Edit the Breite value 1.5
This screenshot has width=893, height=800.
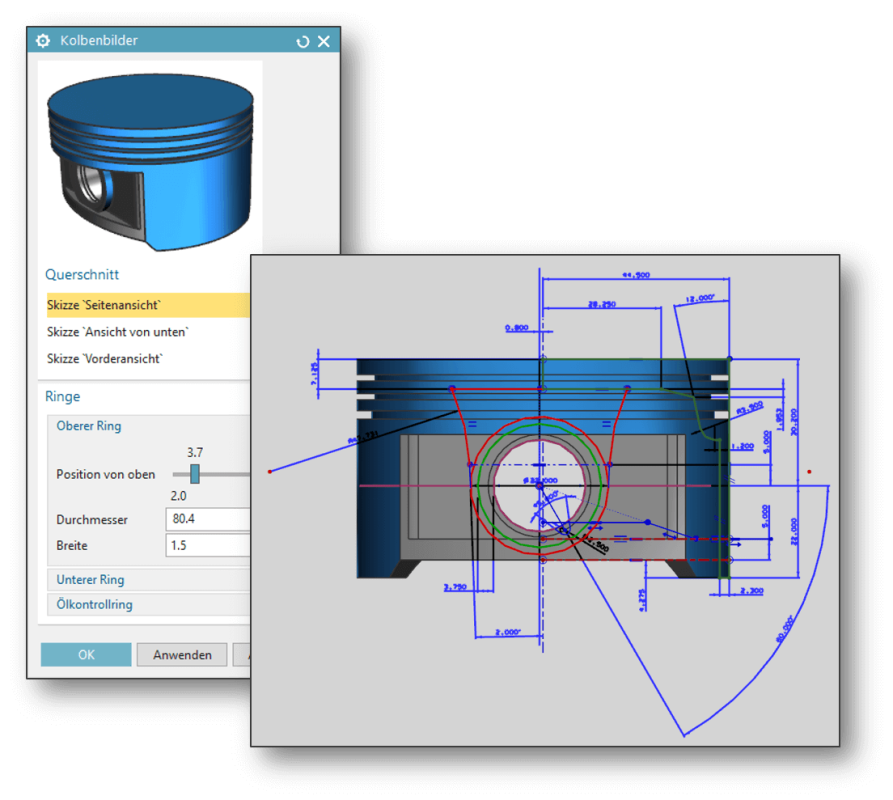click(200, 544)
